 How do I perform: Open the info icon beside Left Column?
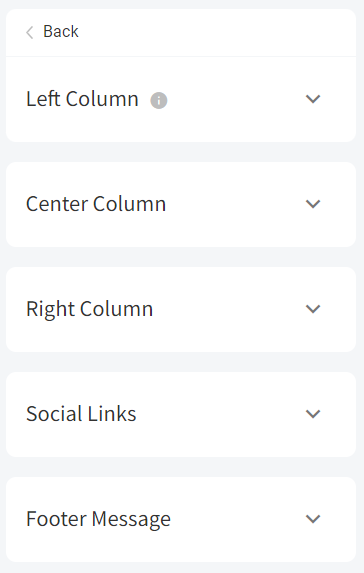coord(159,100)
